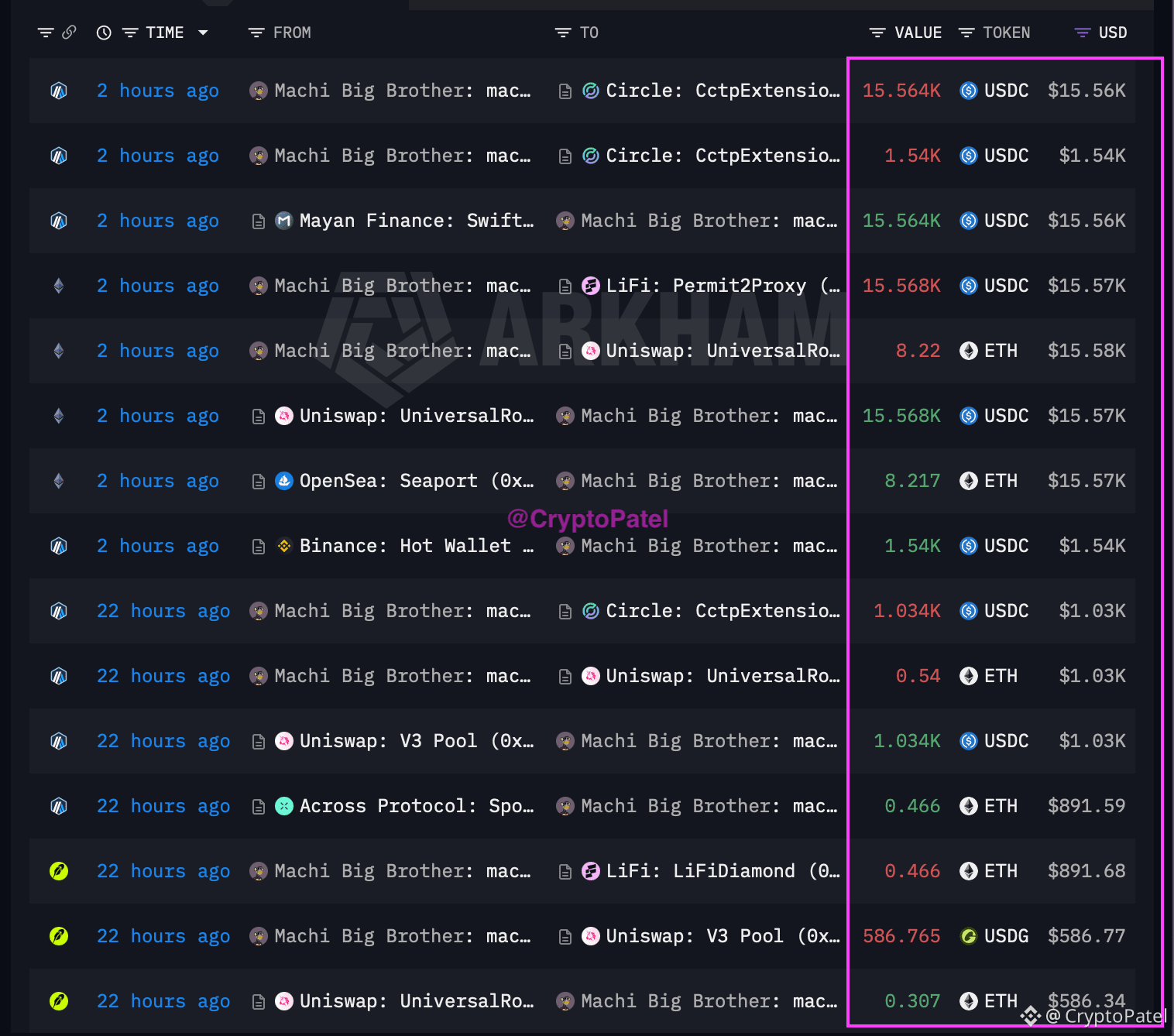Open Machi Big Brother recipient in the Binance row
The image size is (1174, 1036).
(709, 546)
